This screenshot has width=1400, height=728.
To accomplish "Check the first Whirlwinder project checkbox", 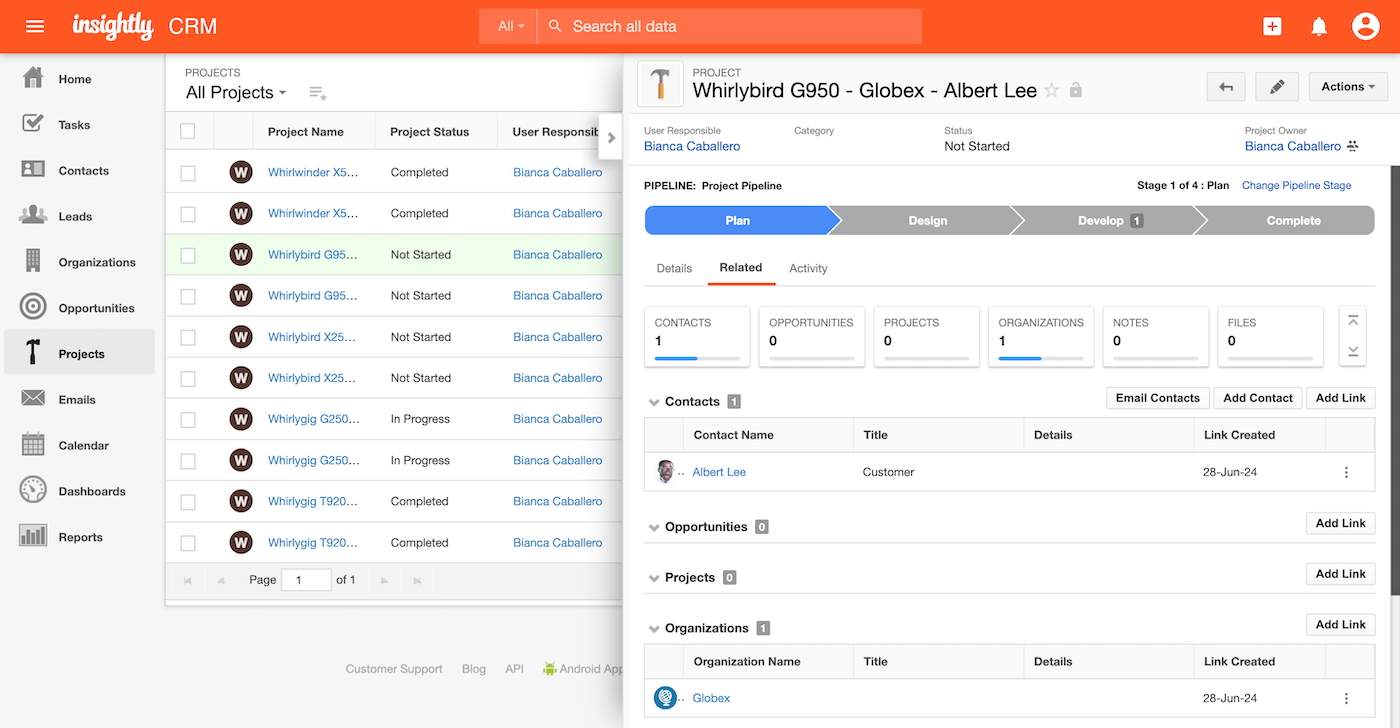I will coord(188,173).
